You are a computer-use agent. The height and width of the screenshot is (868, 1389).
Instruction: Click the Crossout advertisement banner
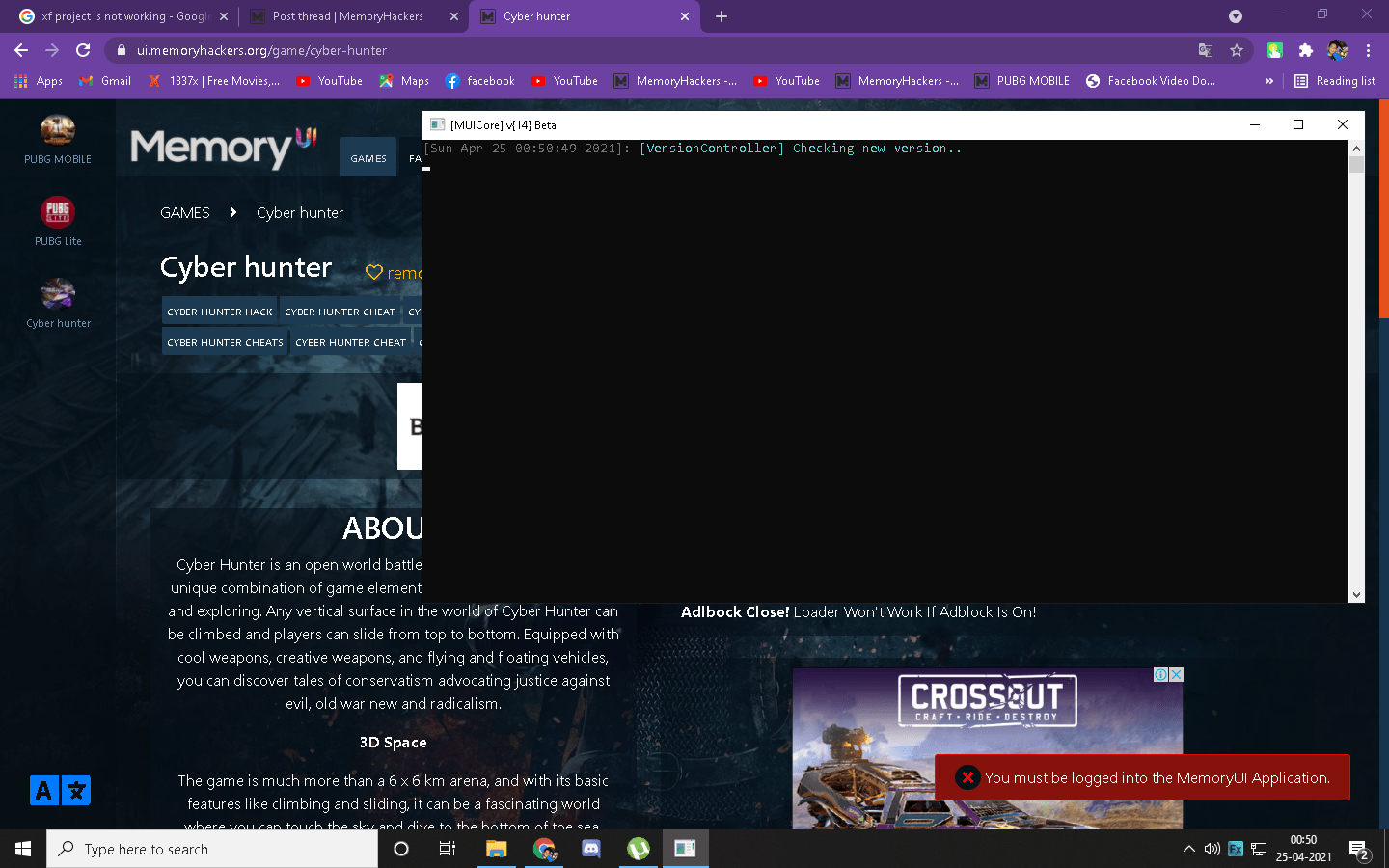point(988,748)
